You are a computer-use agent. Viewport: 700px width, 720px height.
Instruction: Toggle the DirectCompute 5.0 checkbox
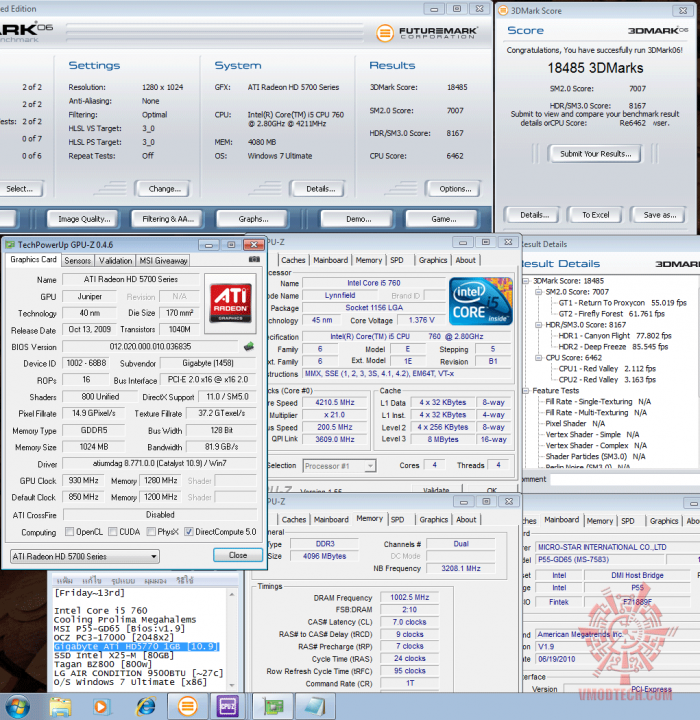[x=188, y=531]
